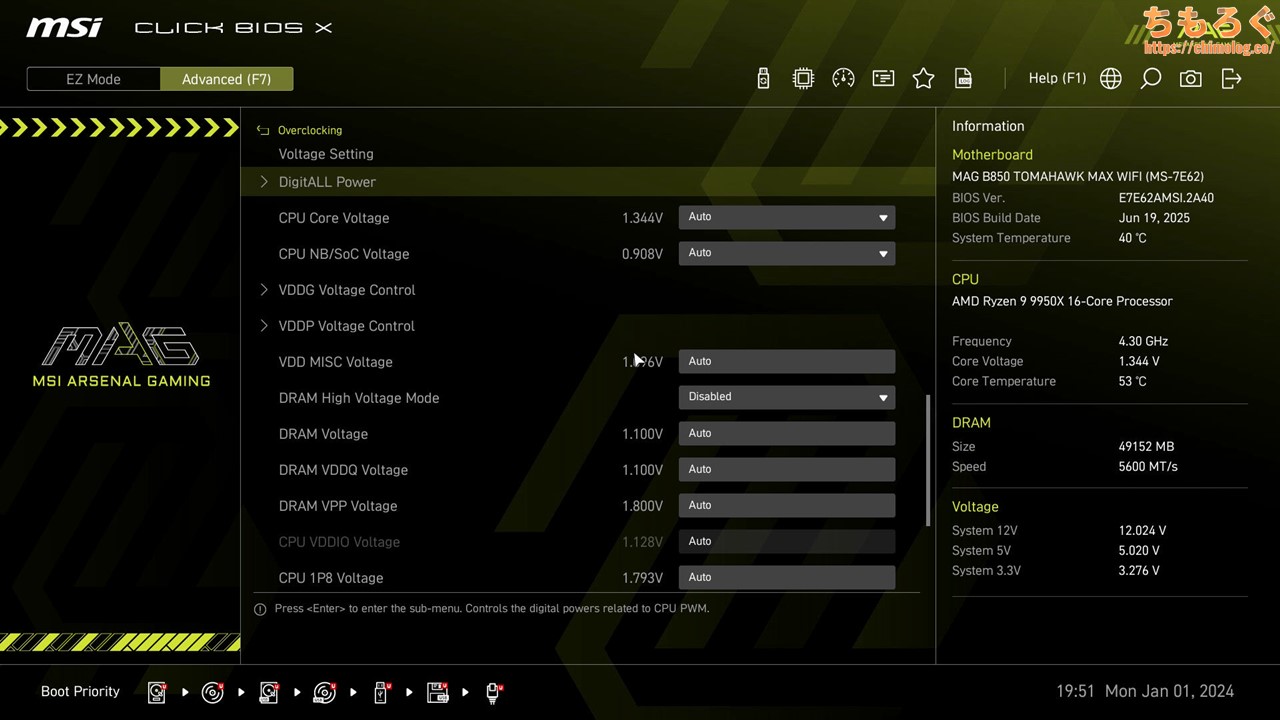Image resolution: width=1280 pixels, height=720 pixels.
Task: Click the Help (F1) button
Action: (x=1057, y=78)
